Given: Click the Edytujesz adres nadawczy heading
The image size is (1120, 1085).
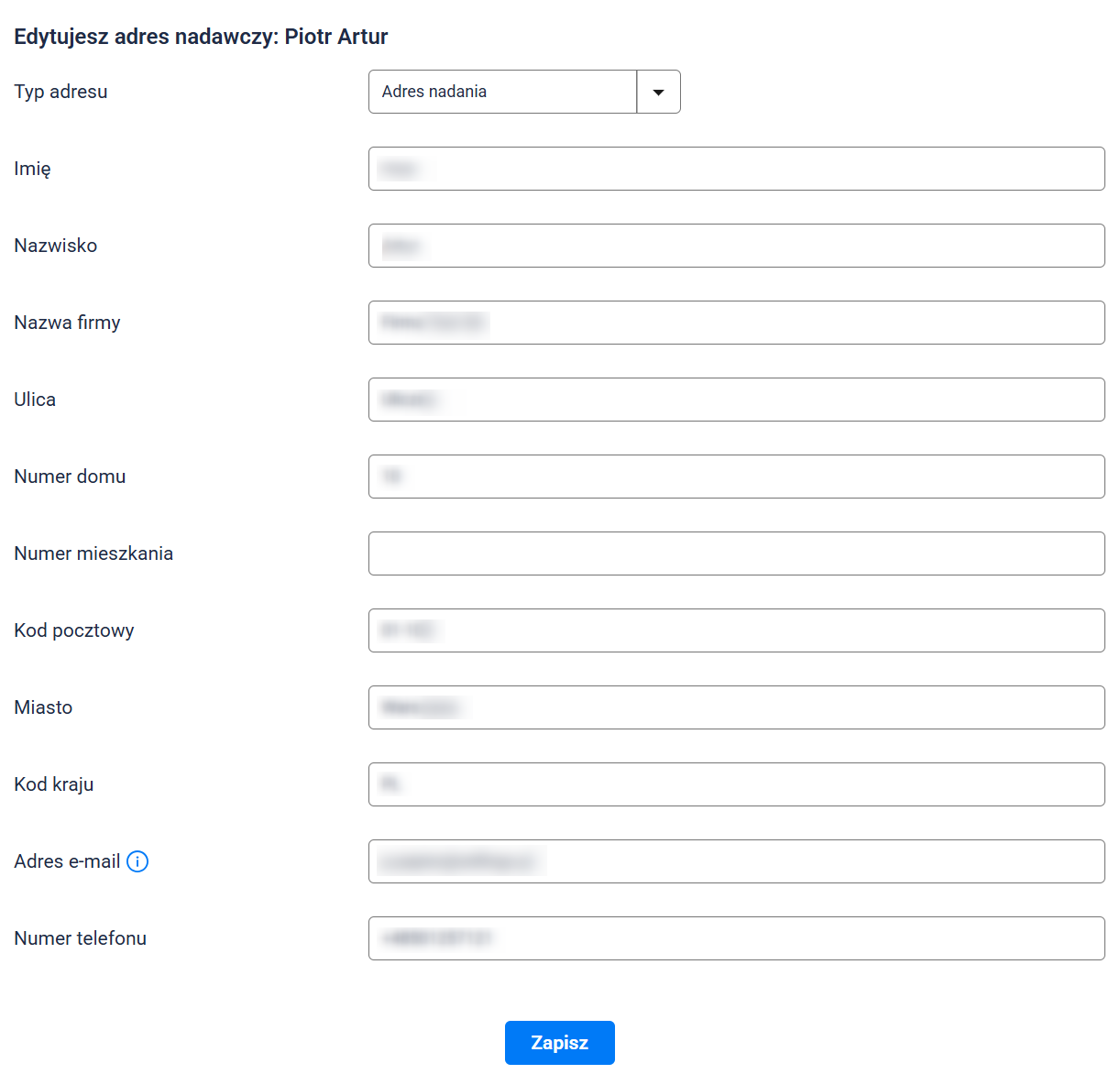Looking at the screenshot, I should tap(201, 37).
